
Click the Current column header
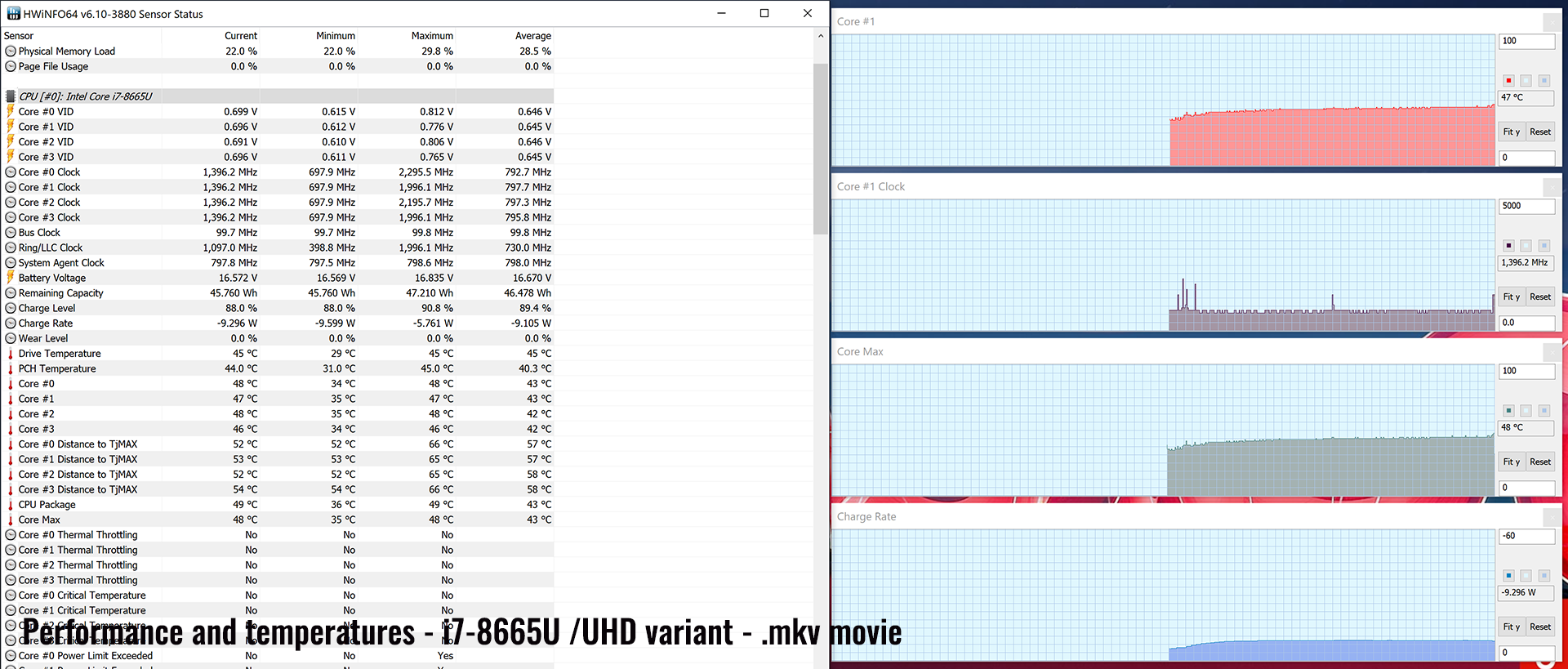241,36
